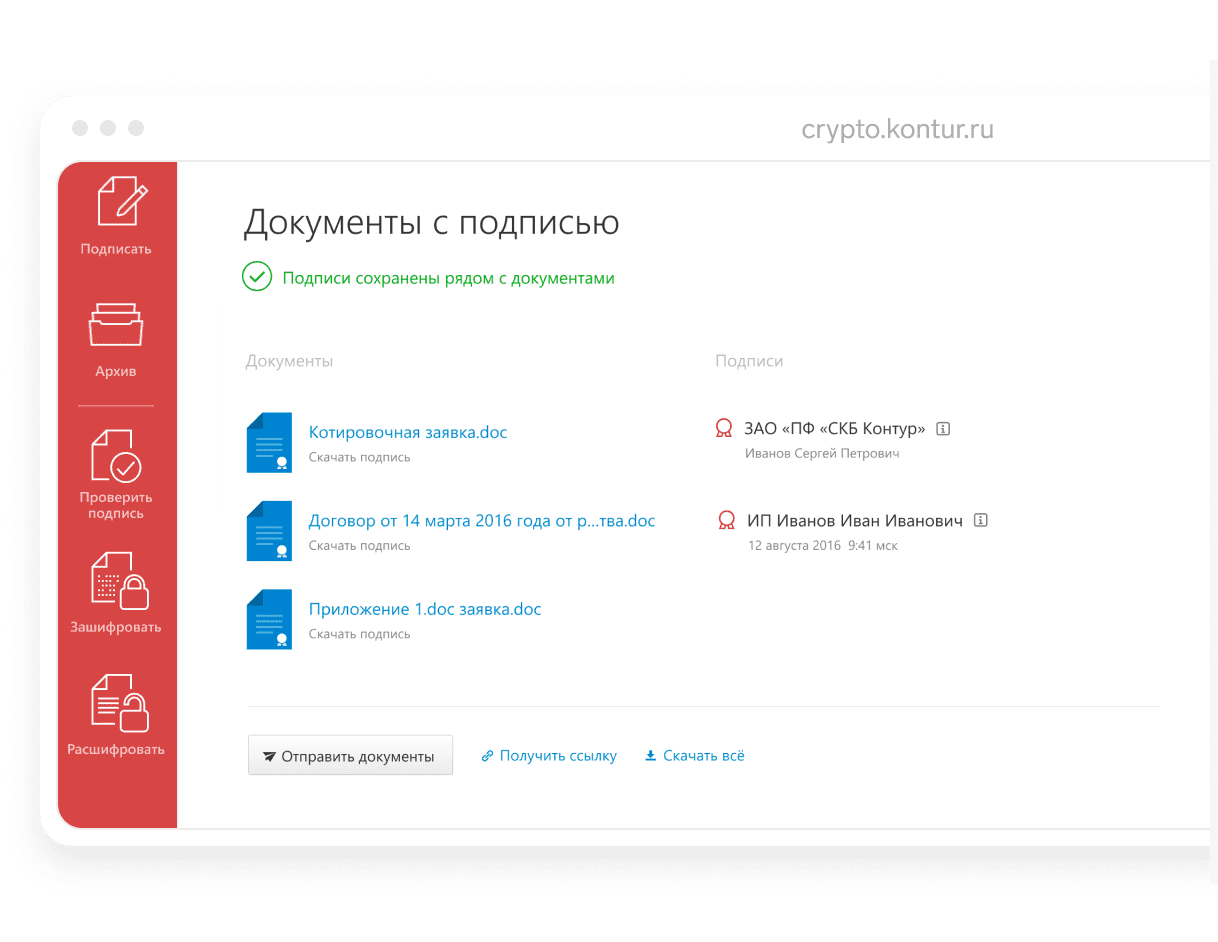
Task: Open Котировочная заявка.doc link
Action: tap(408, 433)
